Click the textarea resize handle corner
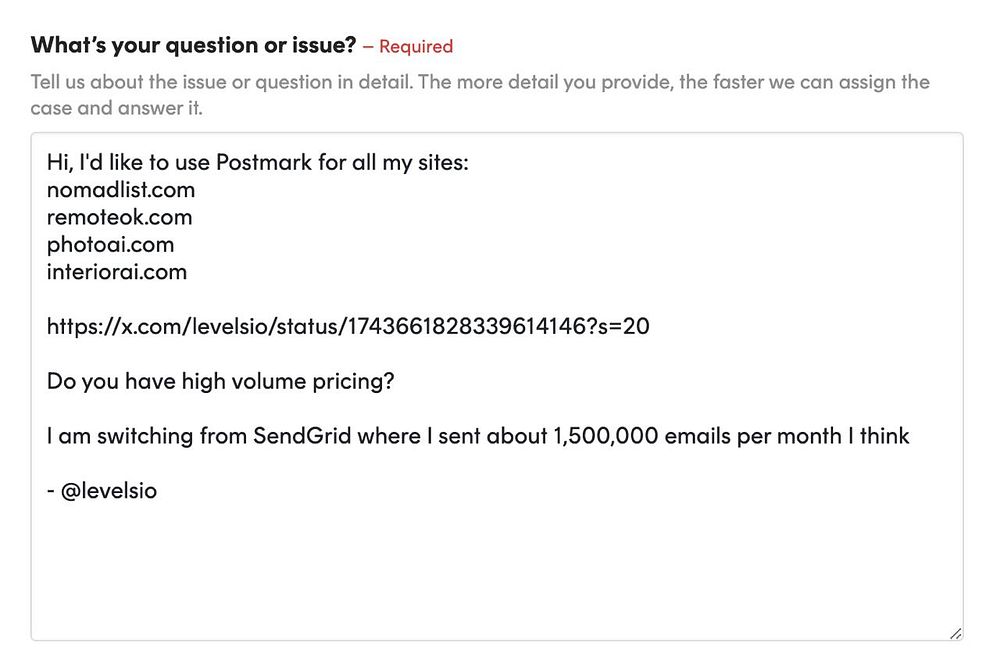The height and width of the screenshot is (668, 1000). 955,632
